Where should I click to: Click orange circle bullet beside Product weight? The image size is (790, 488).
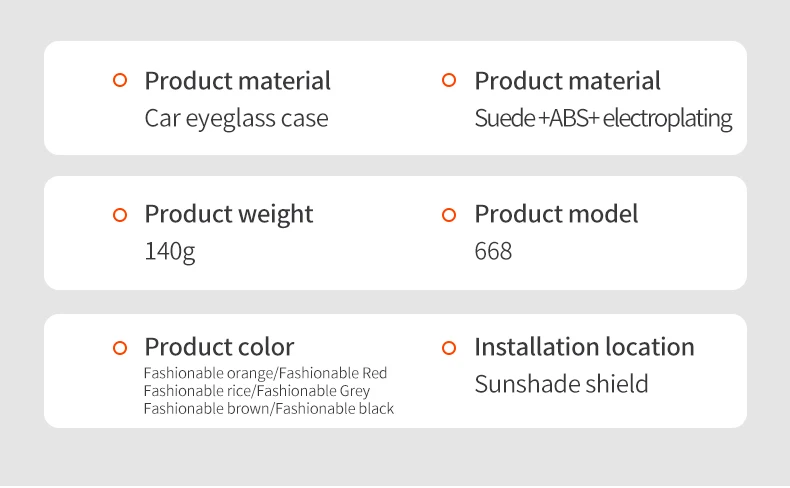pyautogui.click(x=120, y=215)
